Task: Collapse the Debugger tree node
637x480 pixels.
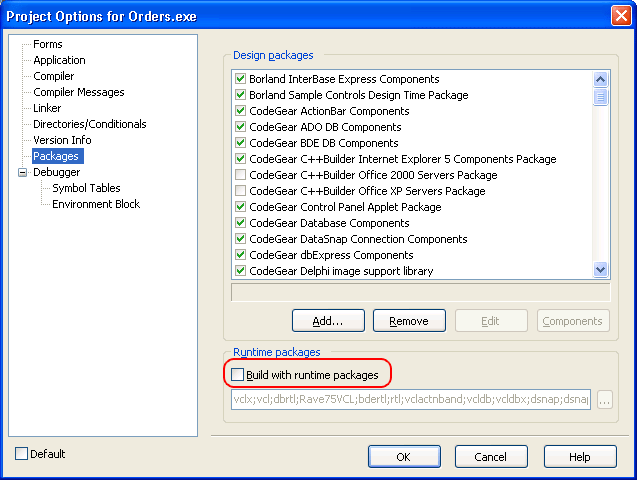Action: [22, 172]
